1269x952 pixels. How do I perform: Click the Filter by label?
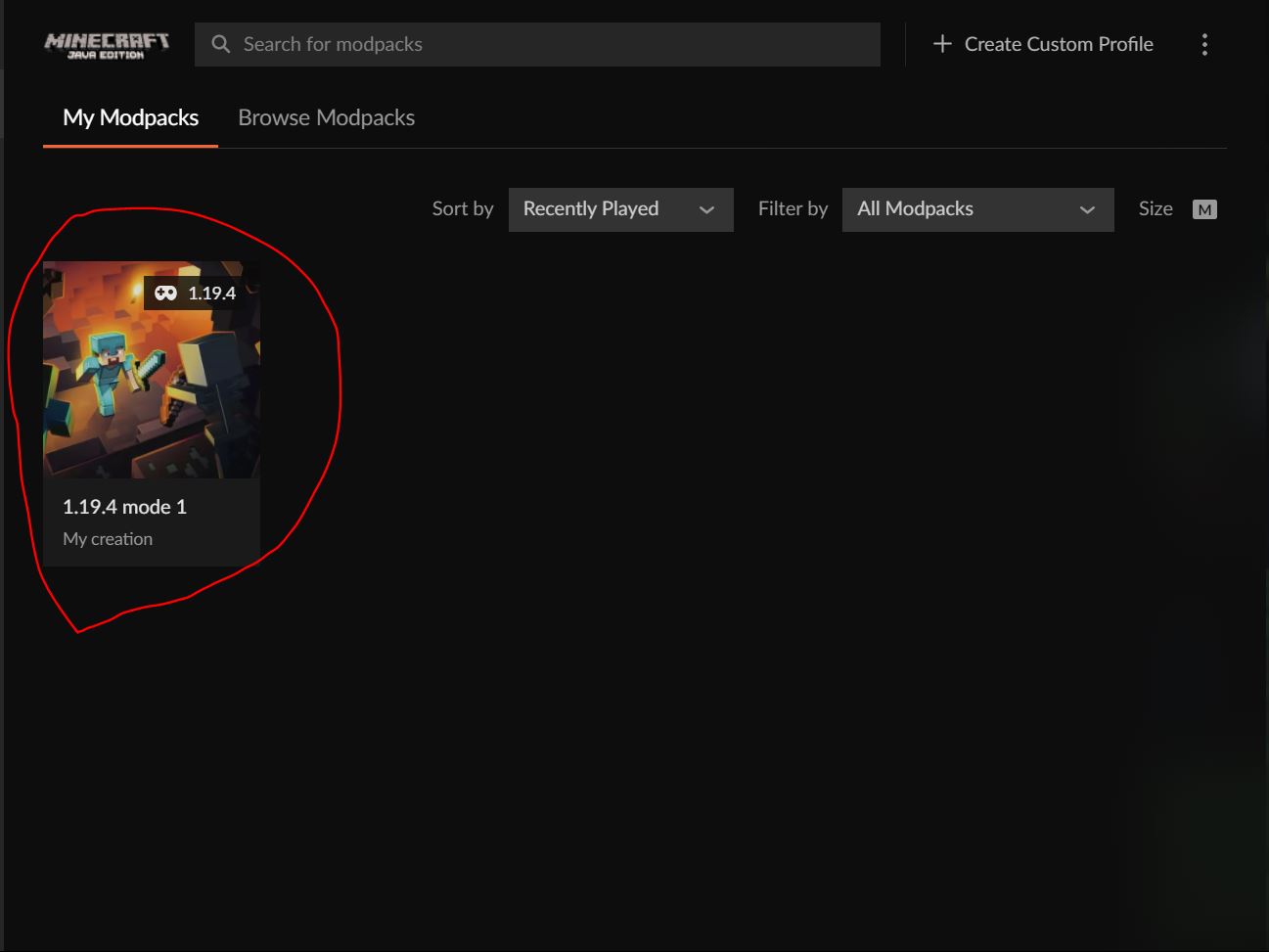coord(793,208)
